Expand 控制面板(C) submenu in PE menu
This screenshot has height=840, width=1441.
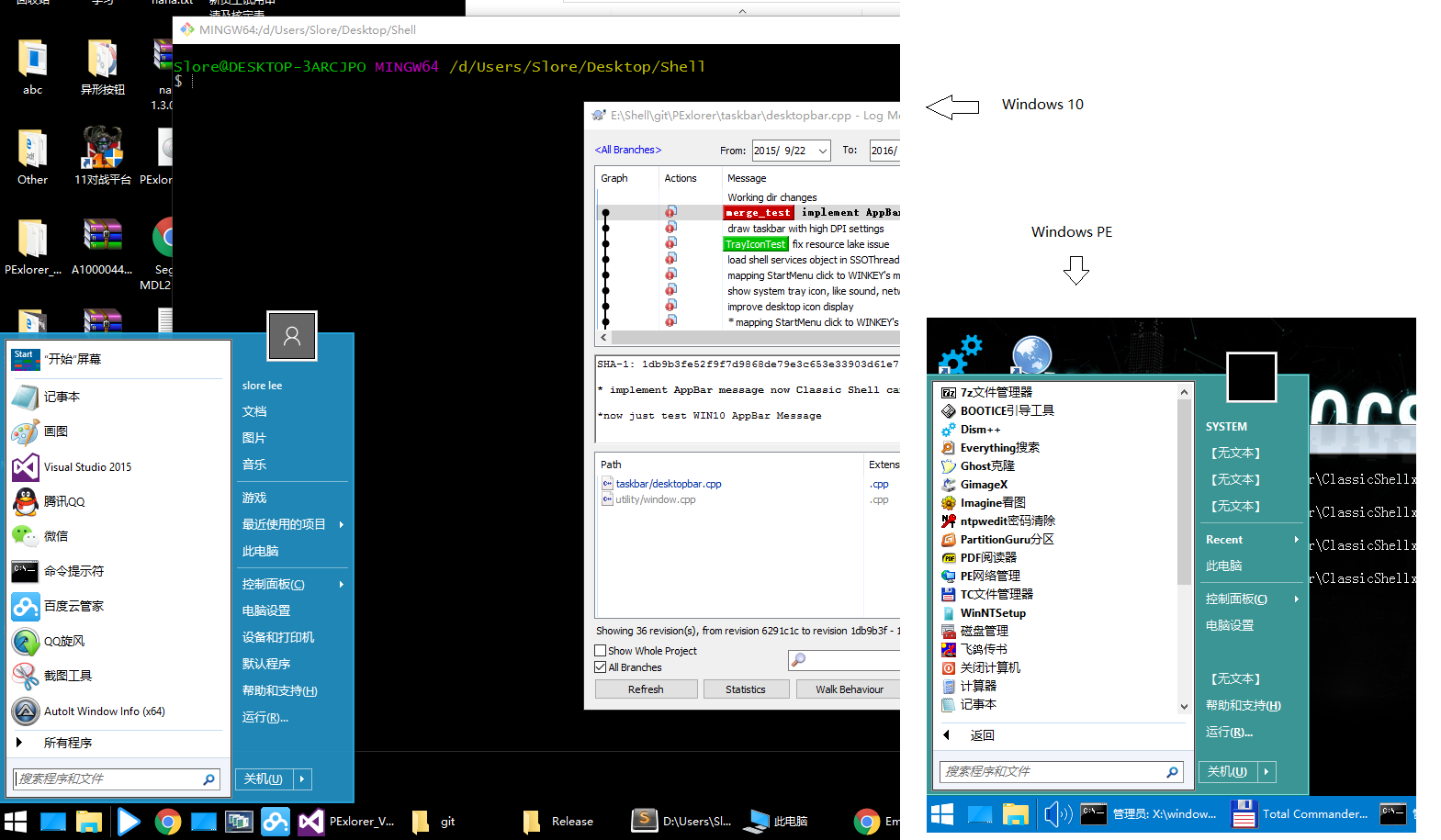tap(1297, 599)
